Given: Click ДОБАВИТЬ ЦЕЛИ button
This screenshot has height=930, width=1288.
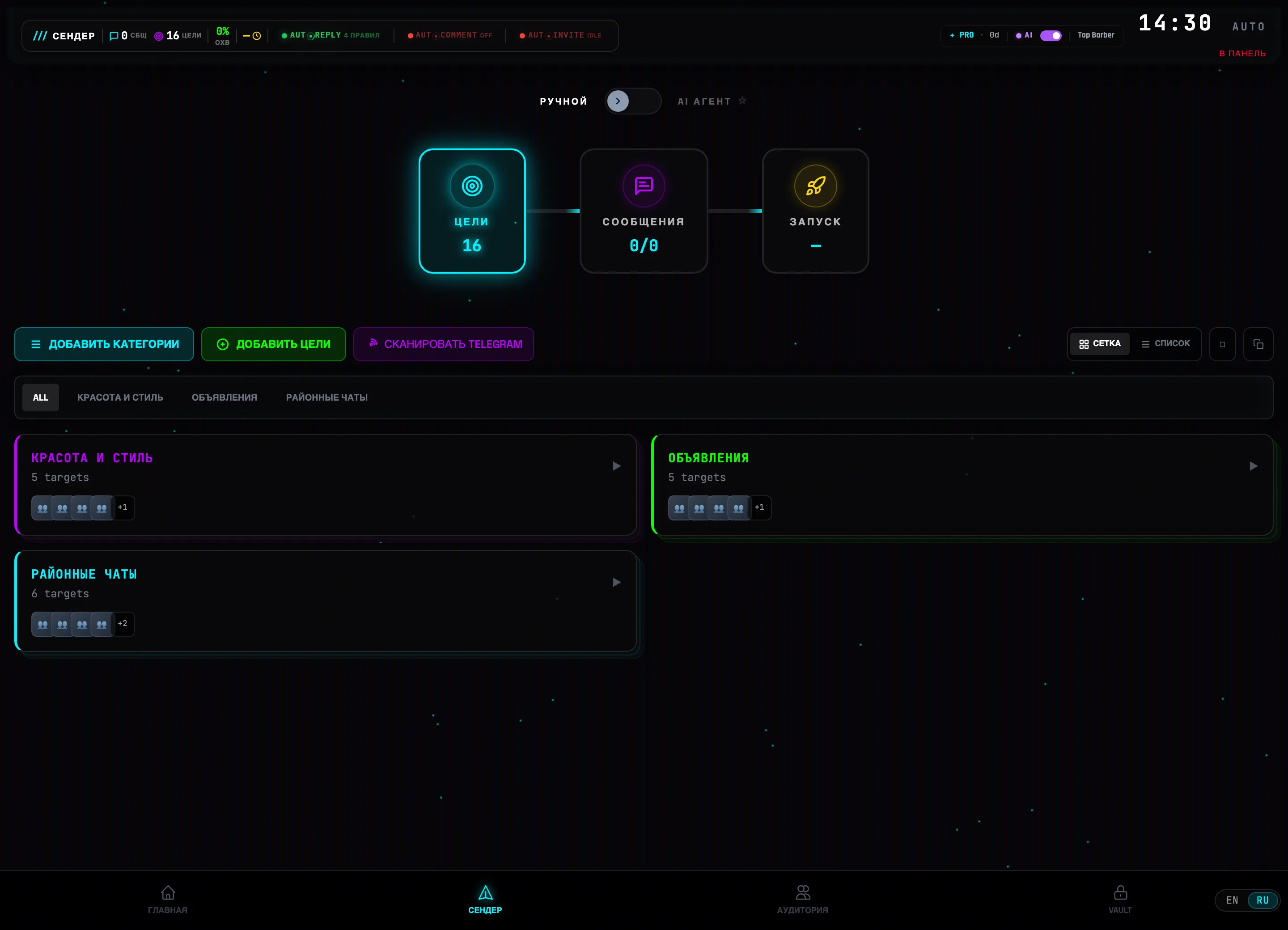Looking at the screenshot, I should tap(273, 344).
